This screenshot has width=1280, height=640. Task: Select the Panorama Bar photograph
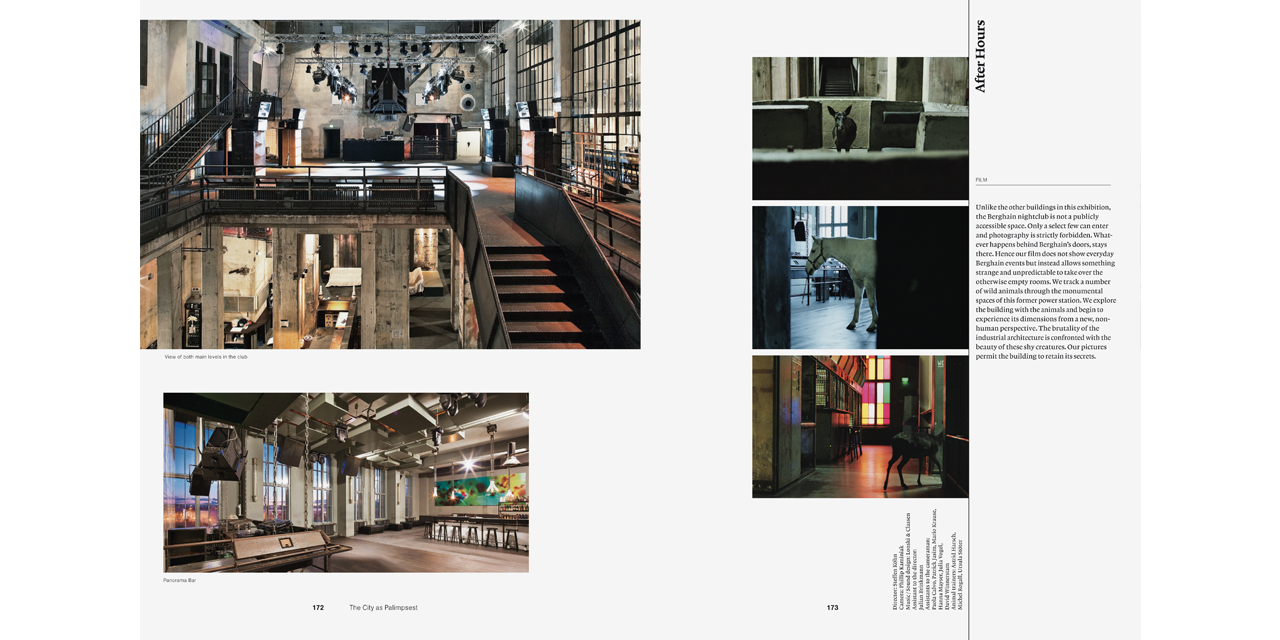pyautogui.click(x=345, y=482)
